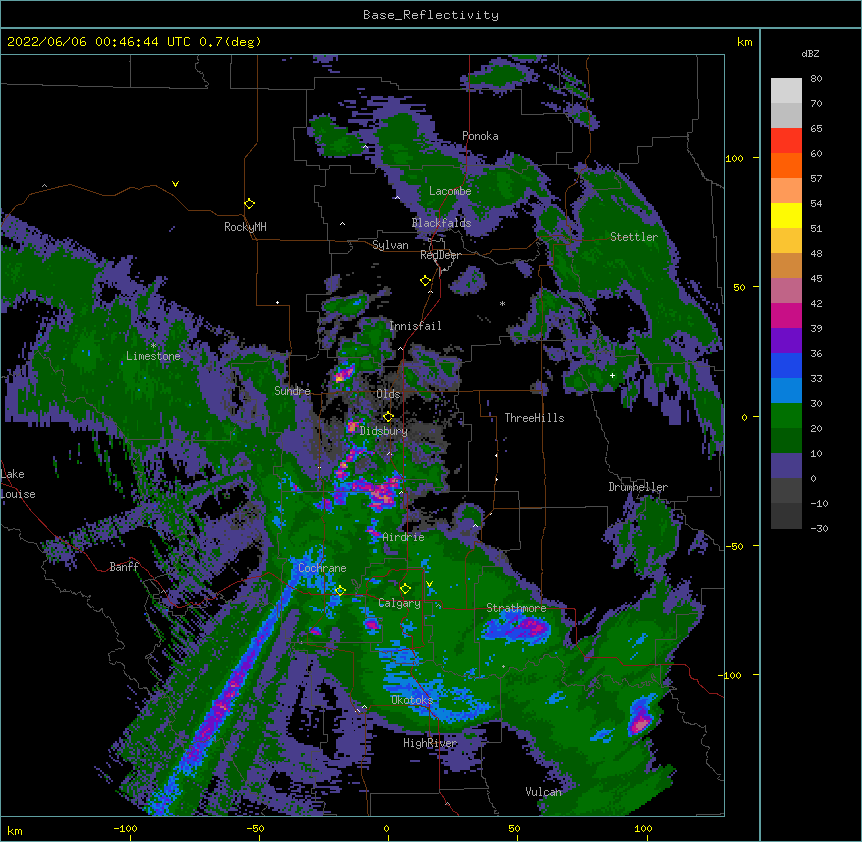
Task: Click the Cochrane city label
Action: [322, 568]
